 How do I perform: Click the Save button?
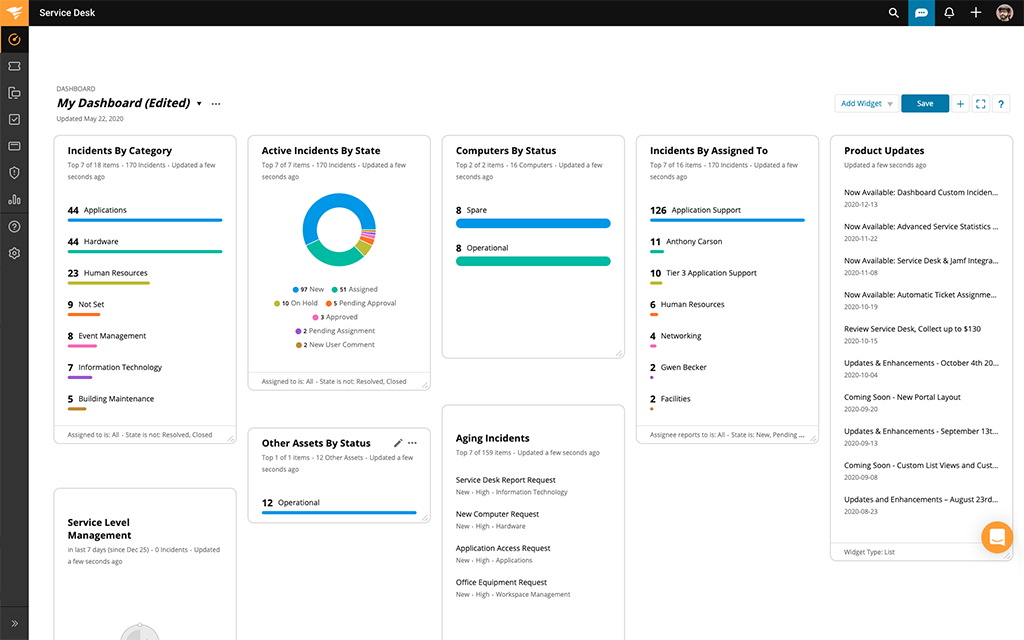click(925, 104)
